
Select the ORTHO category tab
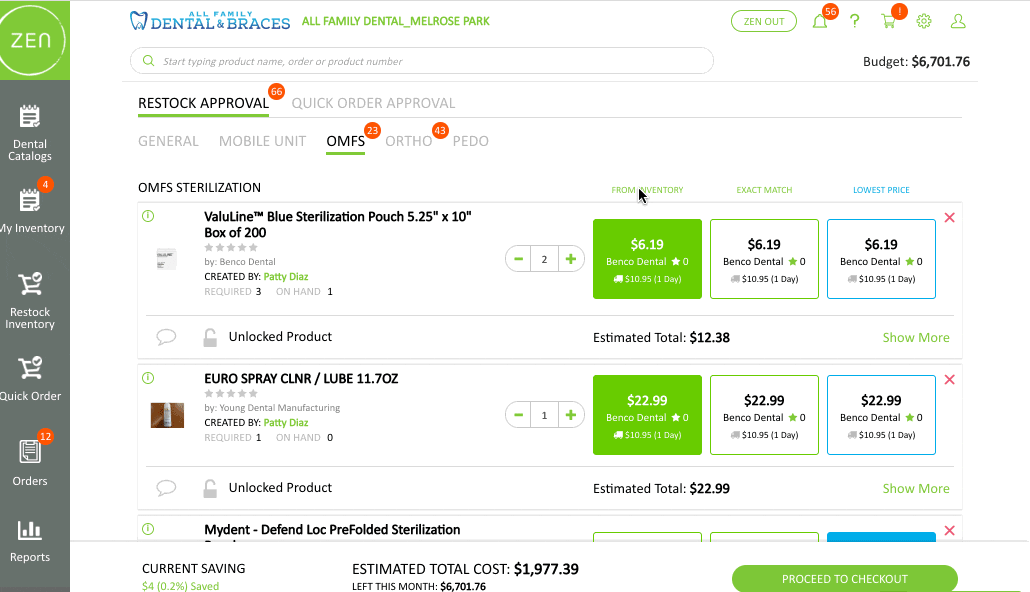[x=408, y=141]
